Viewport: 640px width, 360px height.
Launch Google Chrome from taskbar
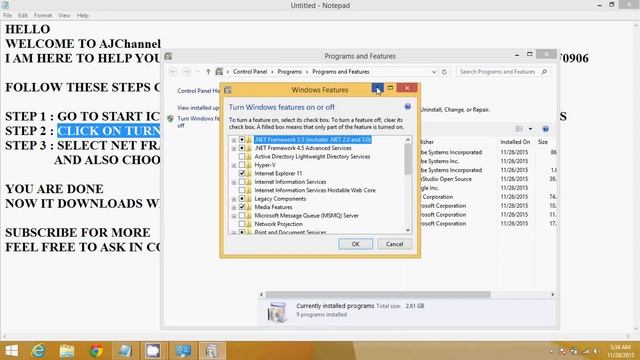click(96, 351)
